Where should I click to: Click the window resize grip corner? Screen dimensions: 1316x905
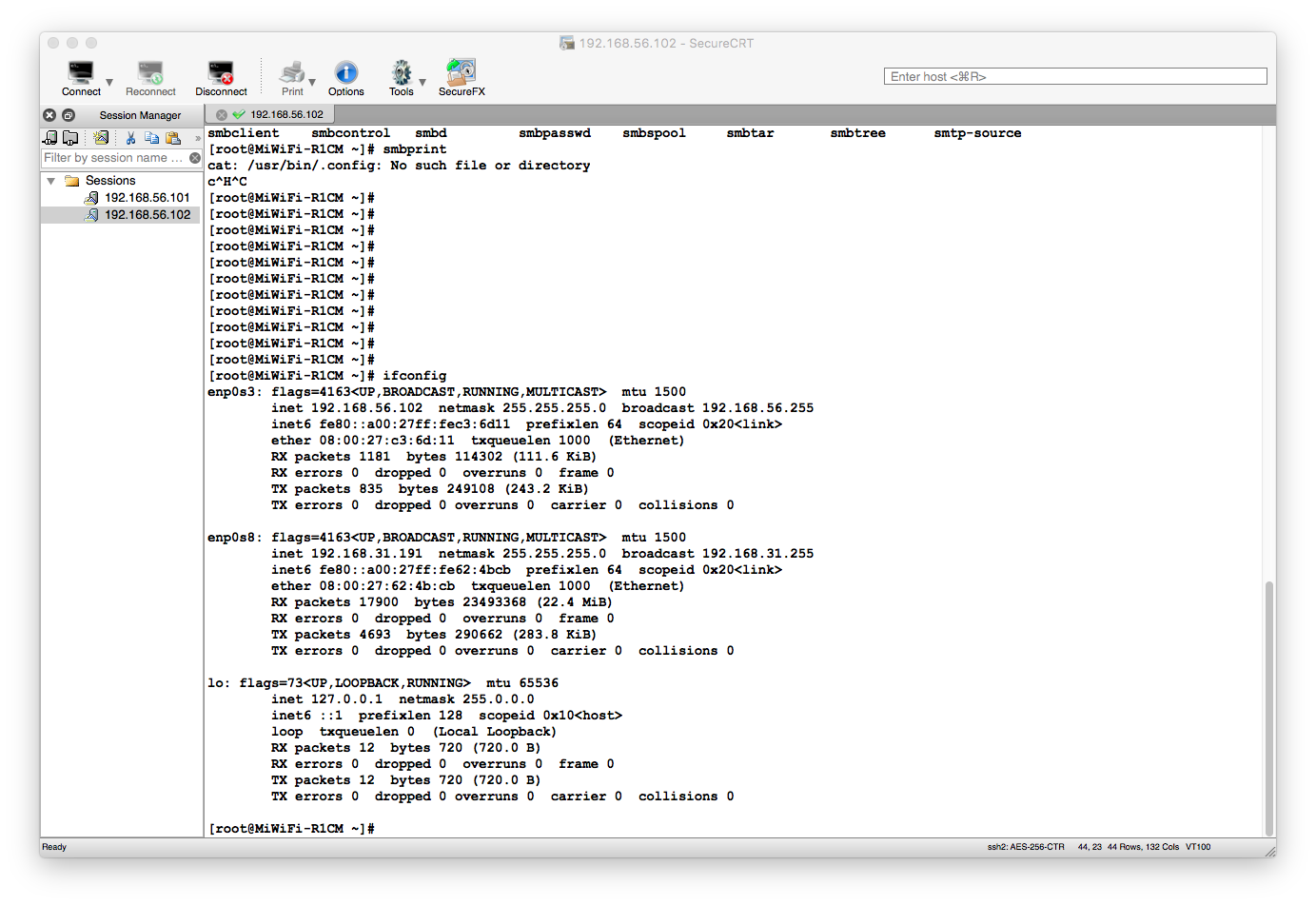(1270, 852)
